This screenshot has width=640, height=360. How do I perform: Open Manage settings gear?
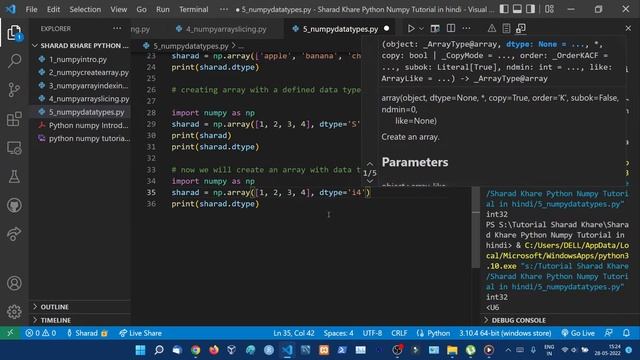click(14, 311)
